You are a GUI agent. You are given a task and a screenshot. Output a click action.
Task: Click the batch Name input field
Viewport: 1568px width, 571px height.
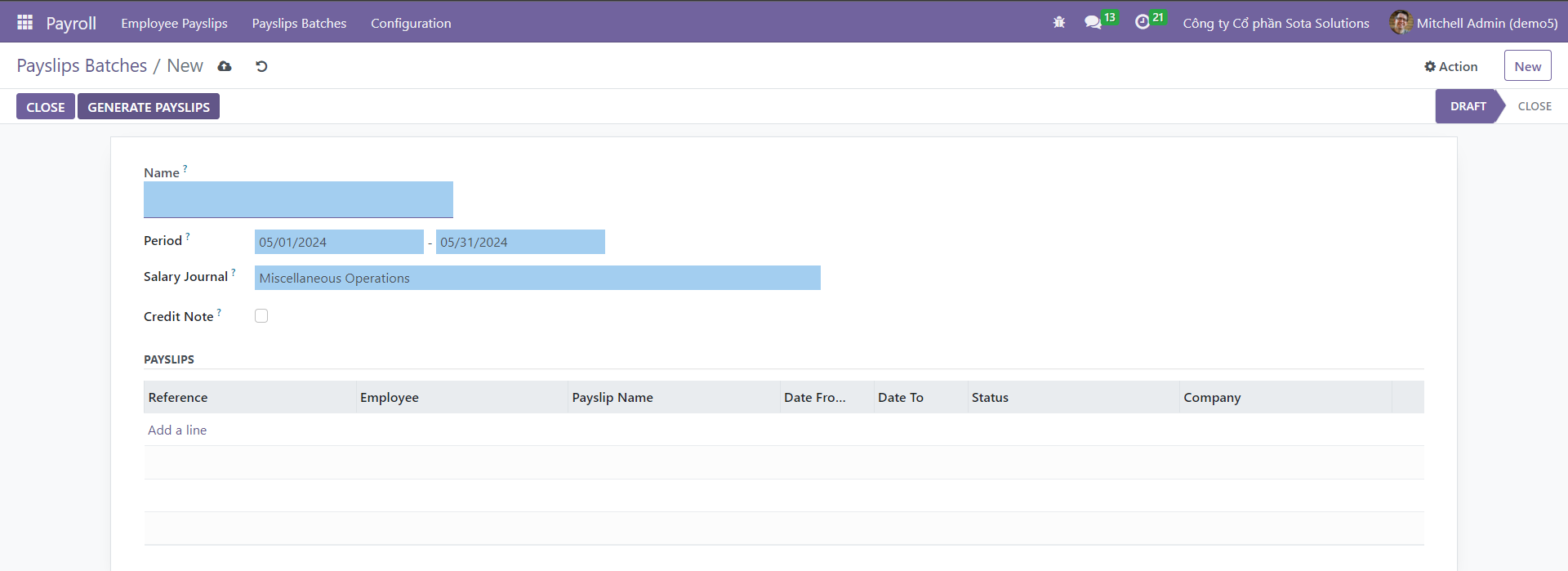[298, 199]
